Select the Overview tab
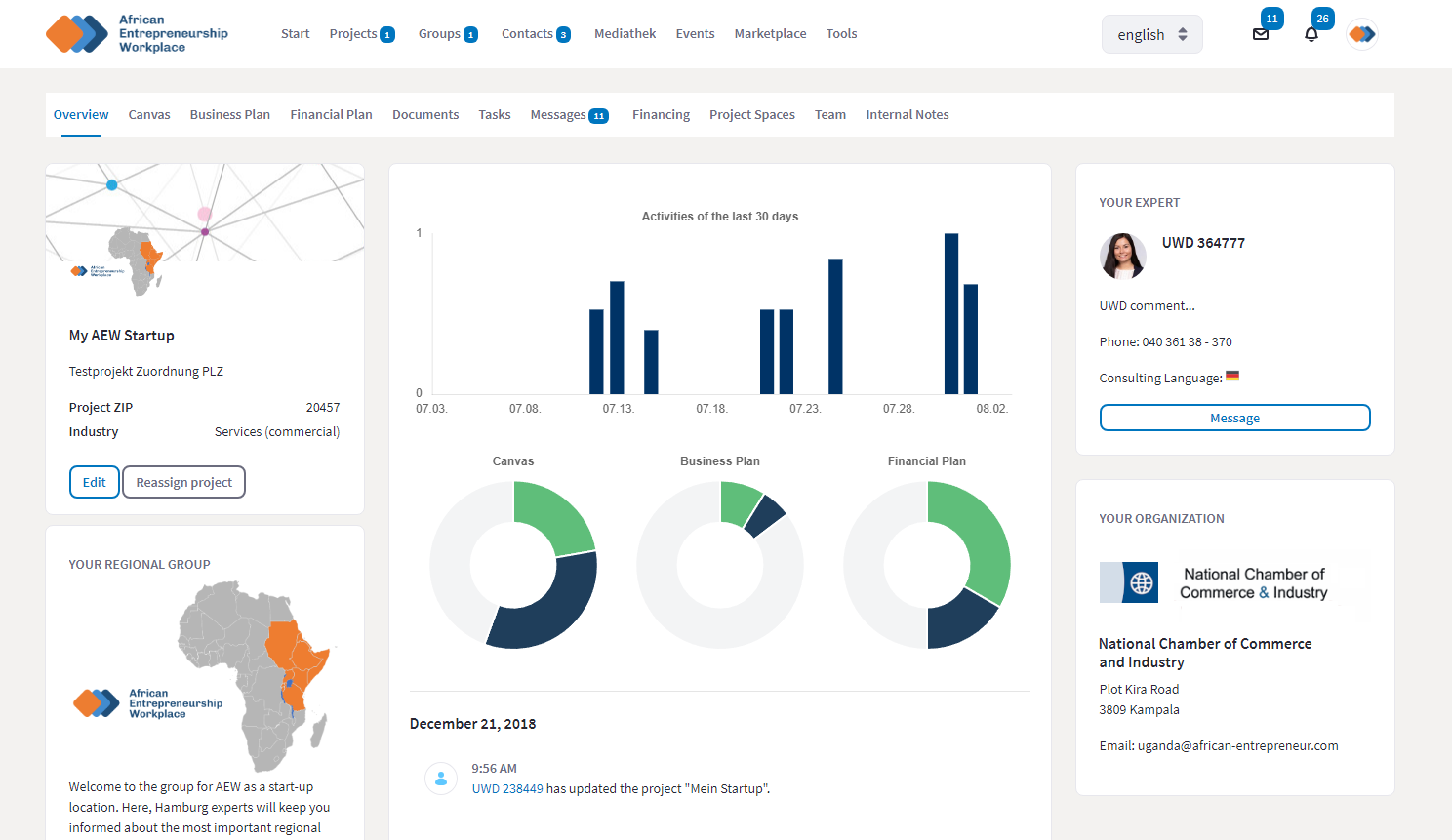This screenshot has height=840, width=1452. (x=81, y=115)
